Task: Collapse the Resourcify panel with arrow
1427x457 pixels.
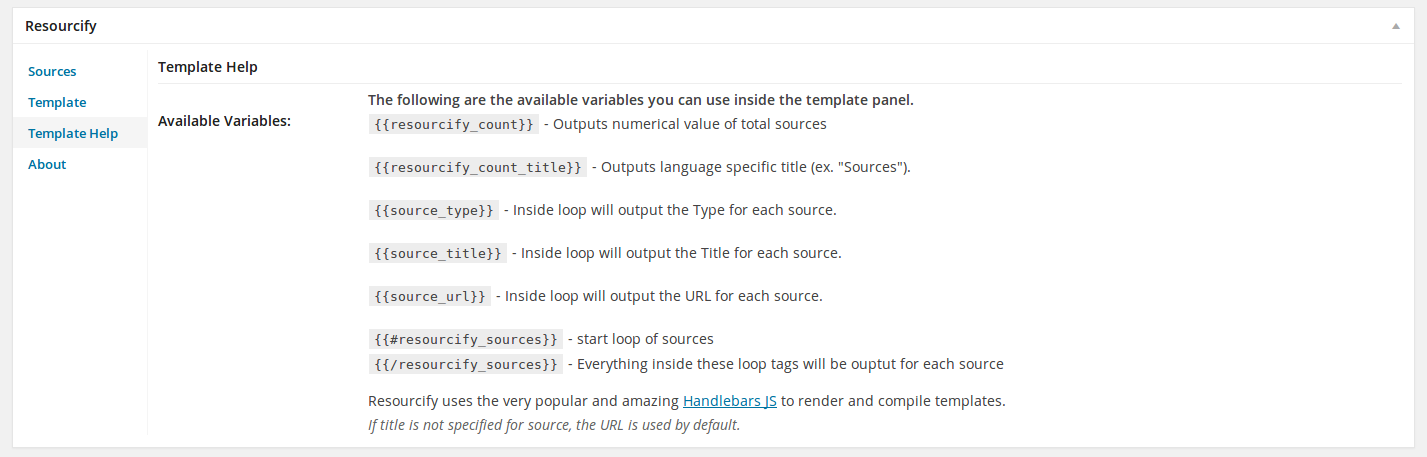Action: pos(1396,27)
